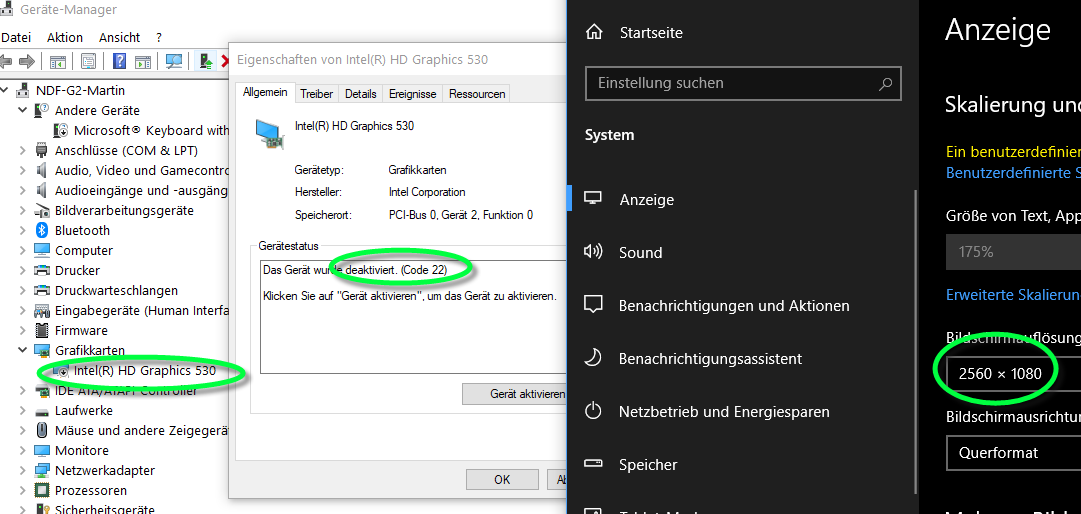Click the Sound speaker icon in Settings

(x=593, y=251)
